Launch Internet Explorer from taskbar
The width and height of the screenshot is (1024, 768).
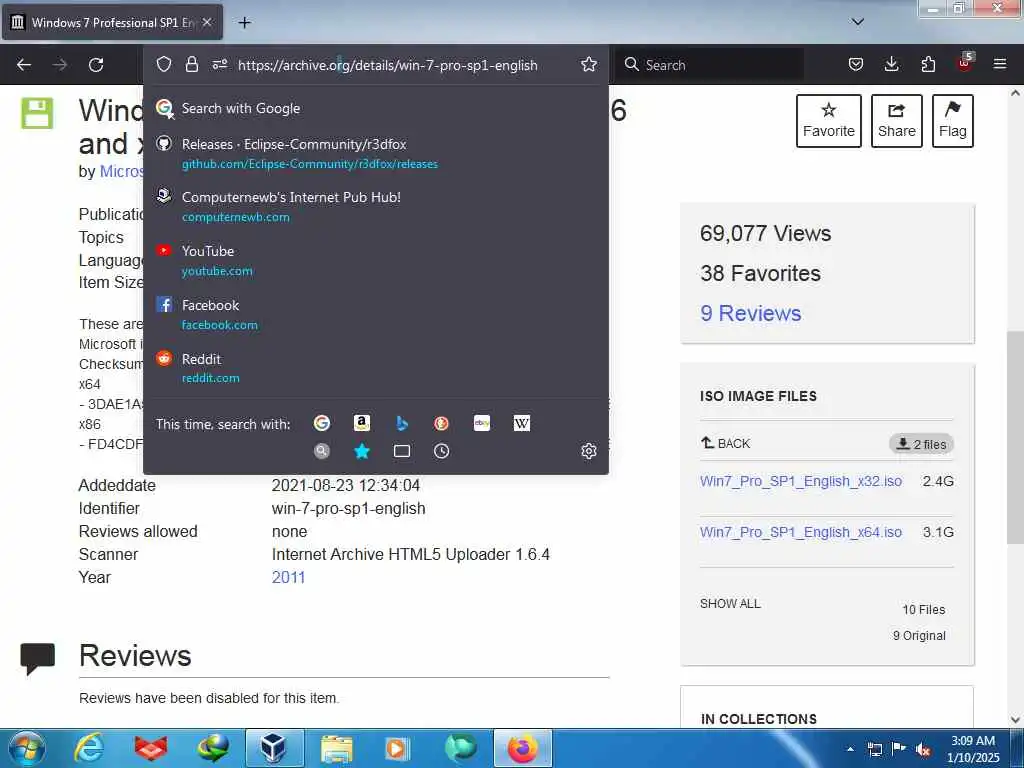coord(89,748)
